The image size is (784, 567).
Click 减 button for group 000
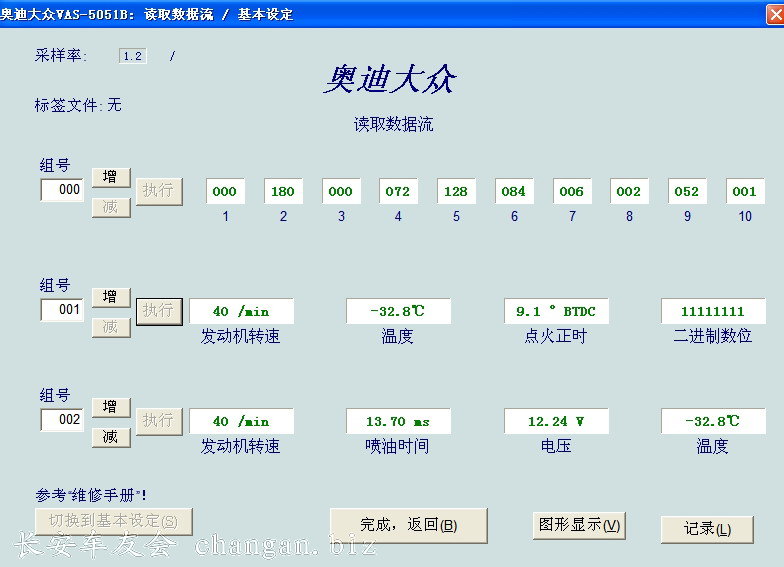111,207
